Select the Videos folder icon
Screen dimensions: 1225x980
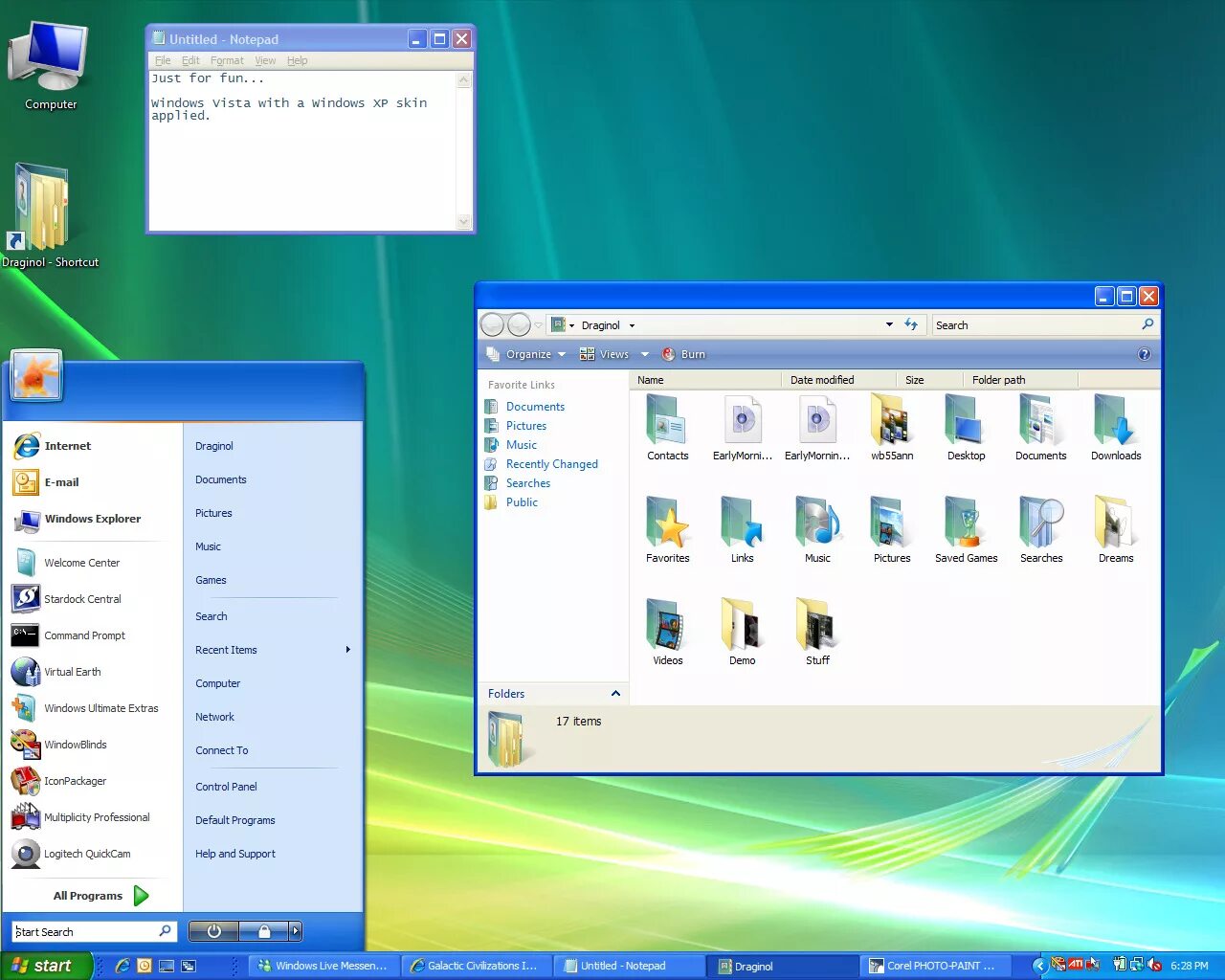[668, 633]
